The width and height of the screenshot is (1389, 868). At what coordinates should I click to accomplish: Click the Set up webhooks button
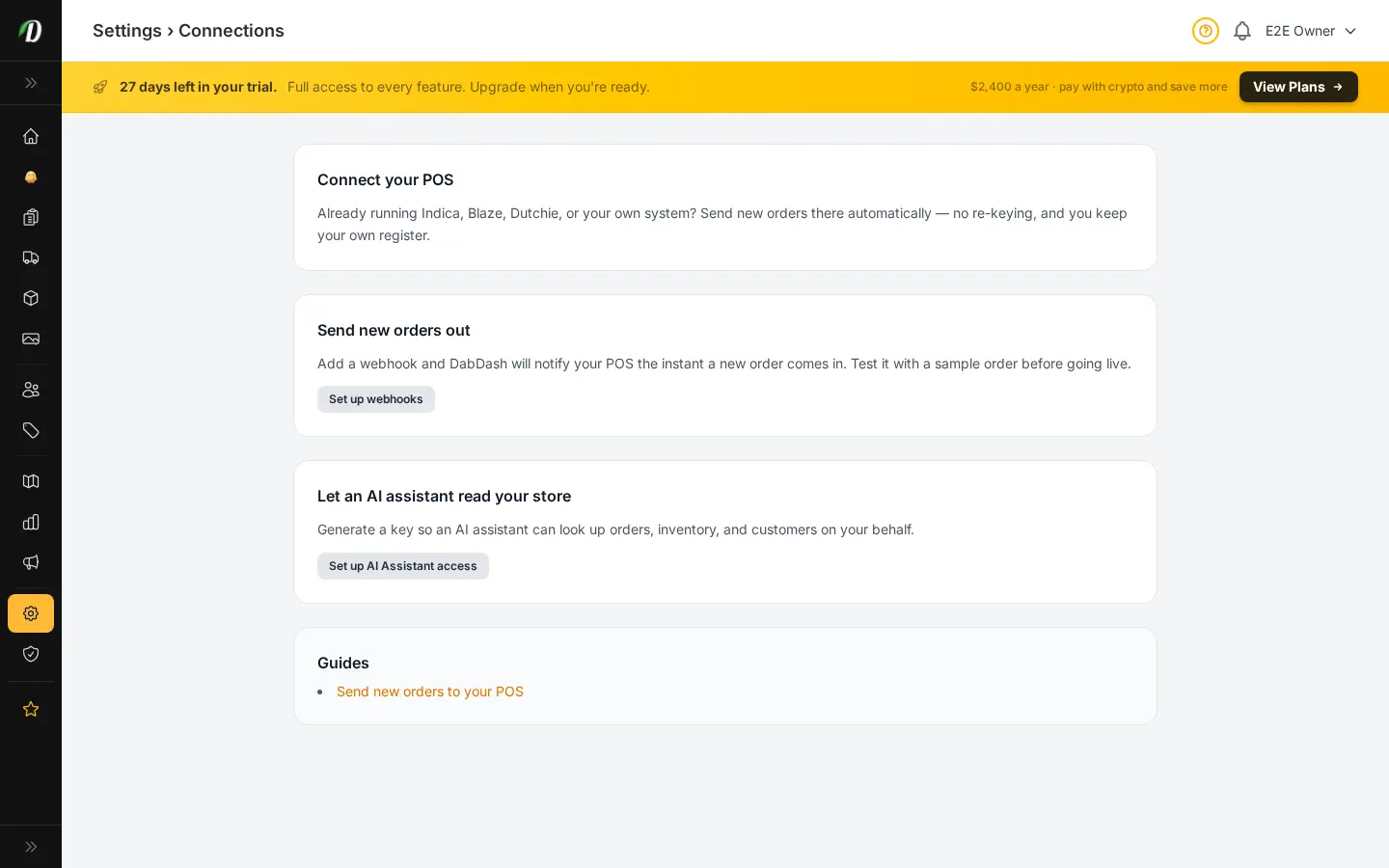point(376,399)
